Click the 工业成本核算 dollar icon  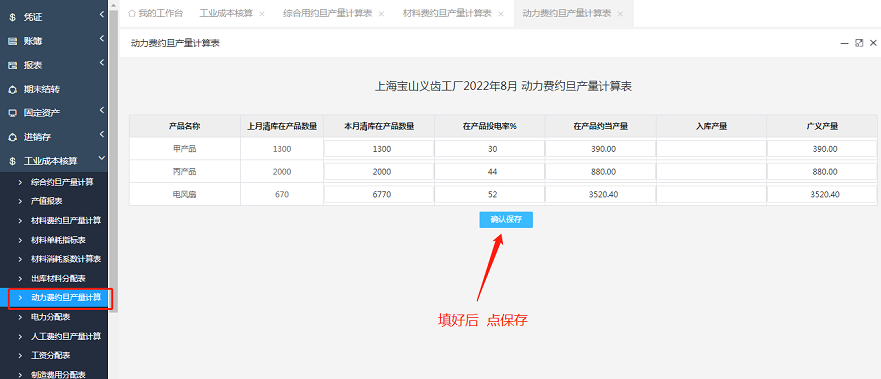12,161
